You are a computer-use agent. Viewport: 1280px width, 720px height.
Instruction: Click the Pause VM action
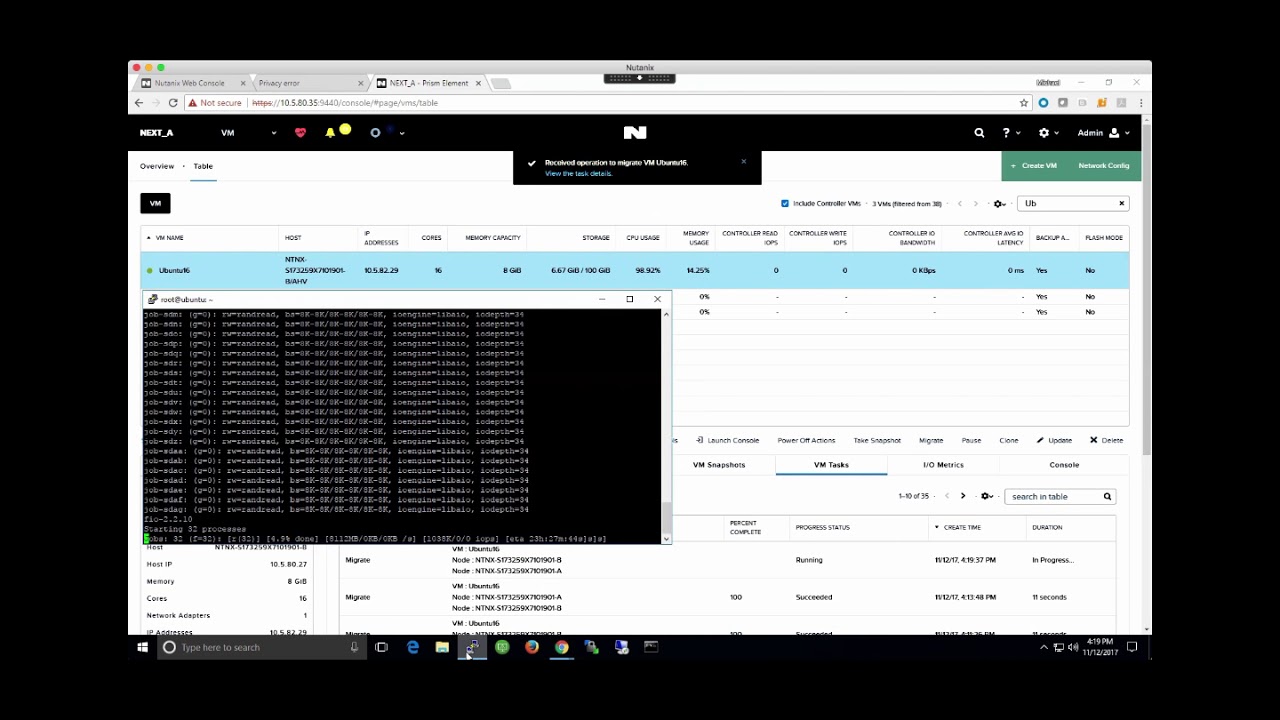(x=971, y=440)
